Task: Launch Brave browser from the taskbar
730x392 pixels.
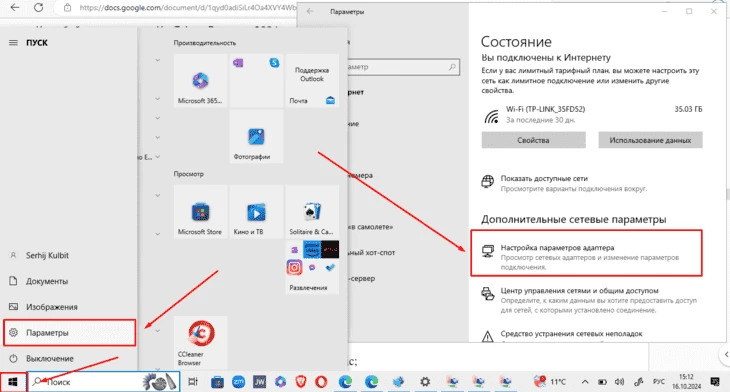Action: pyautogui.click(x=301, y=382)
